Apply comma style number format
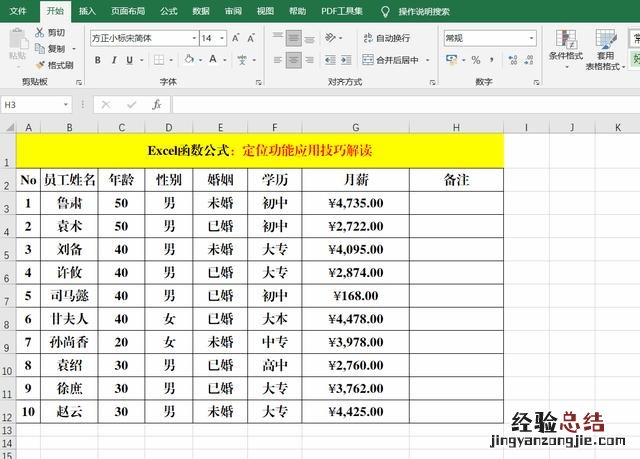 click(492, 60)
